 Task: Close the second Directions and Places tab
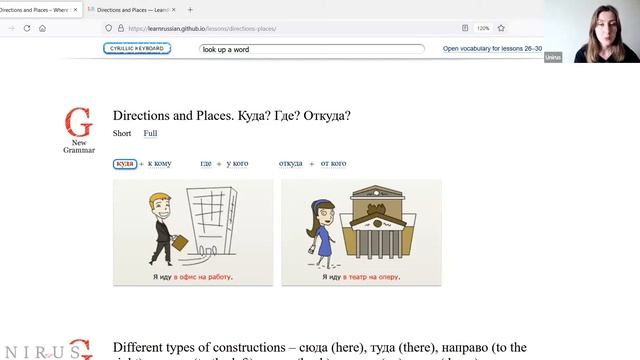(173, 10)
